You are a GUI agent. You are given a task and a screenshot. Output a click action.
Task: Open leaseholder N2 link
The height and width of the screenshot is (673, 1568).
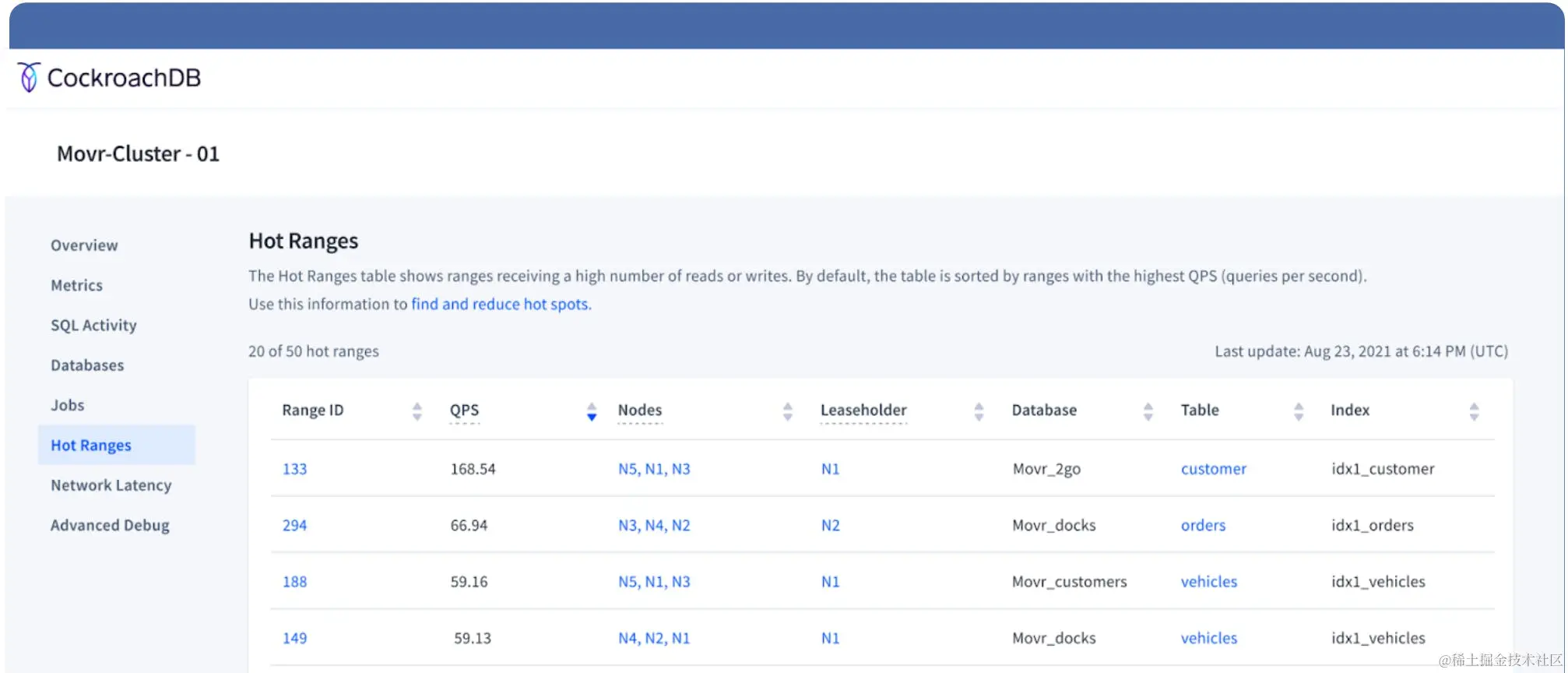pos(831,525)
